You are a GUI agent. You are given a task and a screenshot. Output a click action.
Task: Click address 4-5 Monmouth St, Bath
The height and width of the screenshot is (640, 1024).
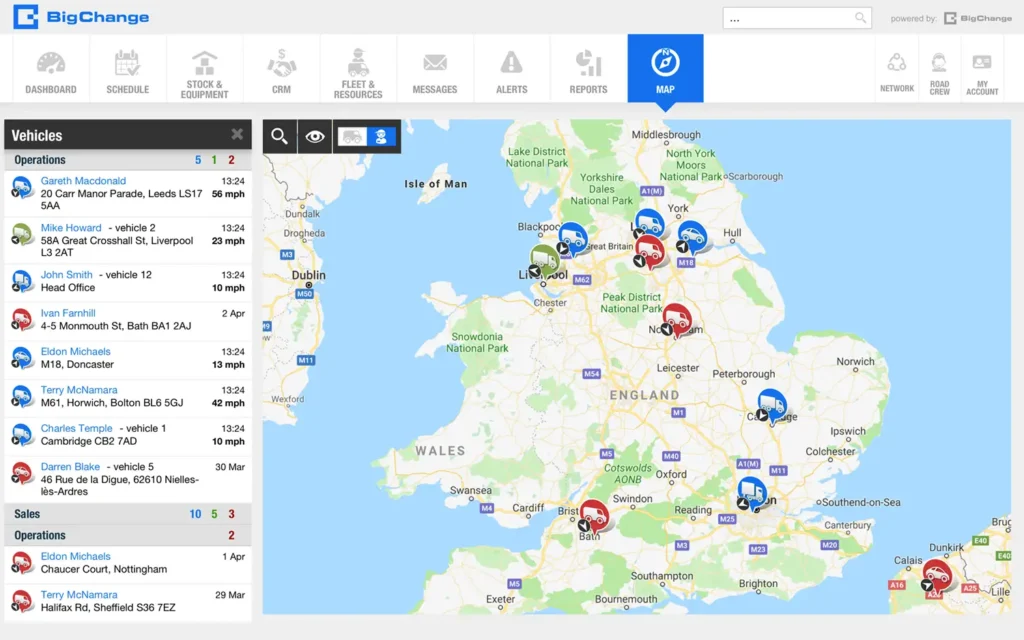click(116, 326)
